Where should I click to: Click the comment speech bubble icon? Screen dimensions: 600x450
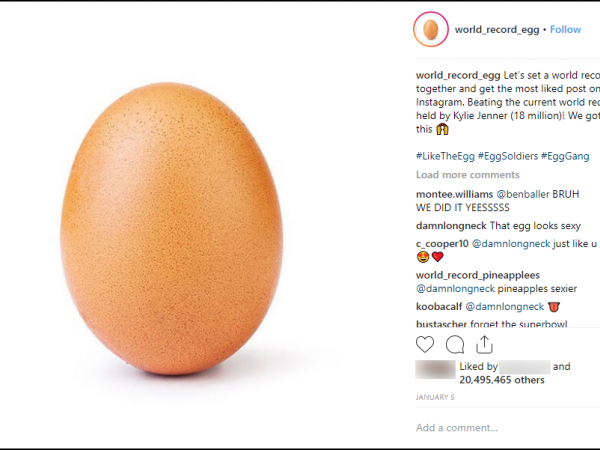(x=455, y=345)
